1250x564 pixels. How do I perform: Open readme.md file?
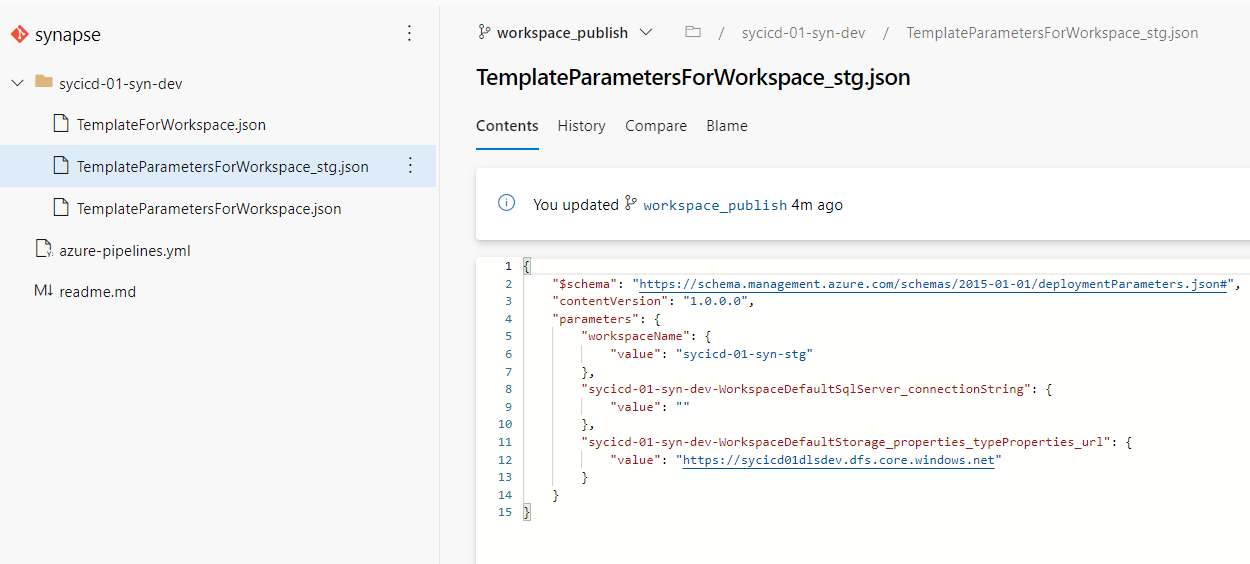(97, 292)
